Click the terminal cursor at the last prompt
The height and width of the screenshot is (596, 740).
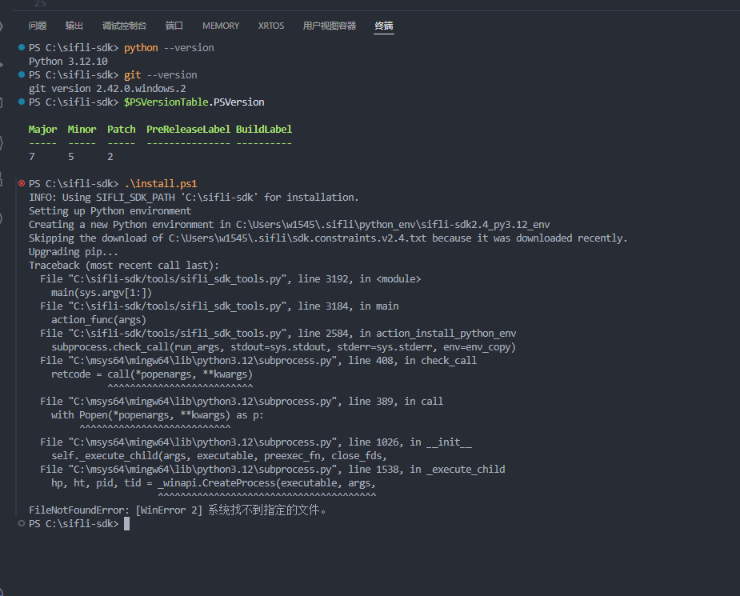[x=126, y=524]
